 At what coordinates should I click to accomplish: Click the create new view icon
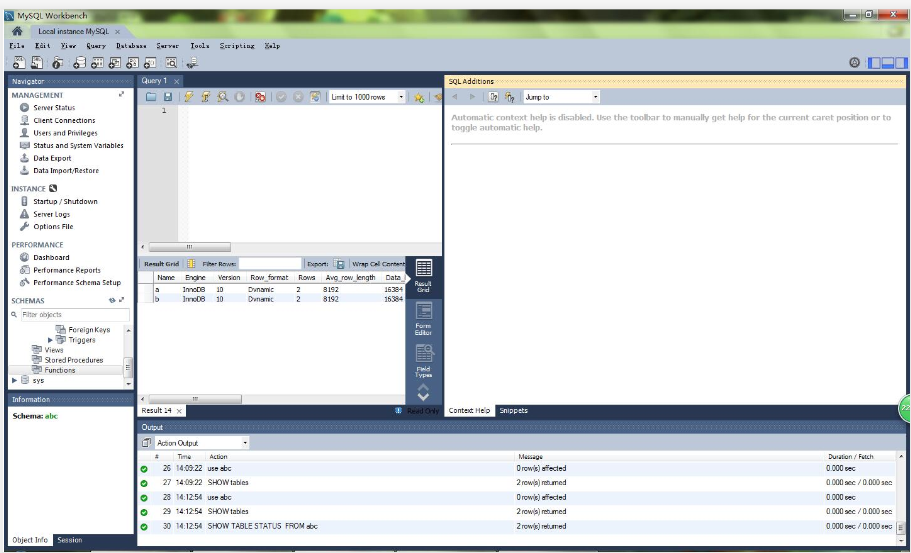tap(115, 62)
